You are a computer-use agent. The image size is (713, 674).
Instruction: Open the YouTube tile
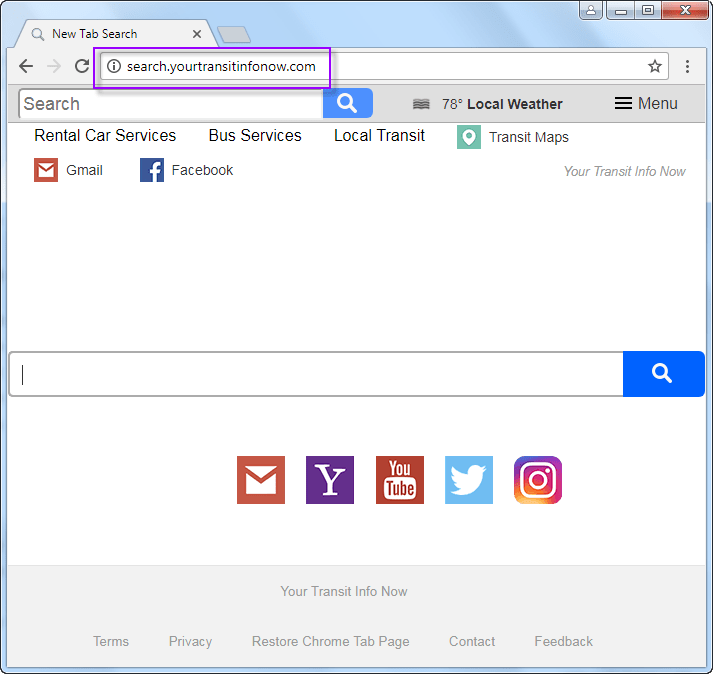400,480
